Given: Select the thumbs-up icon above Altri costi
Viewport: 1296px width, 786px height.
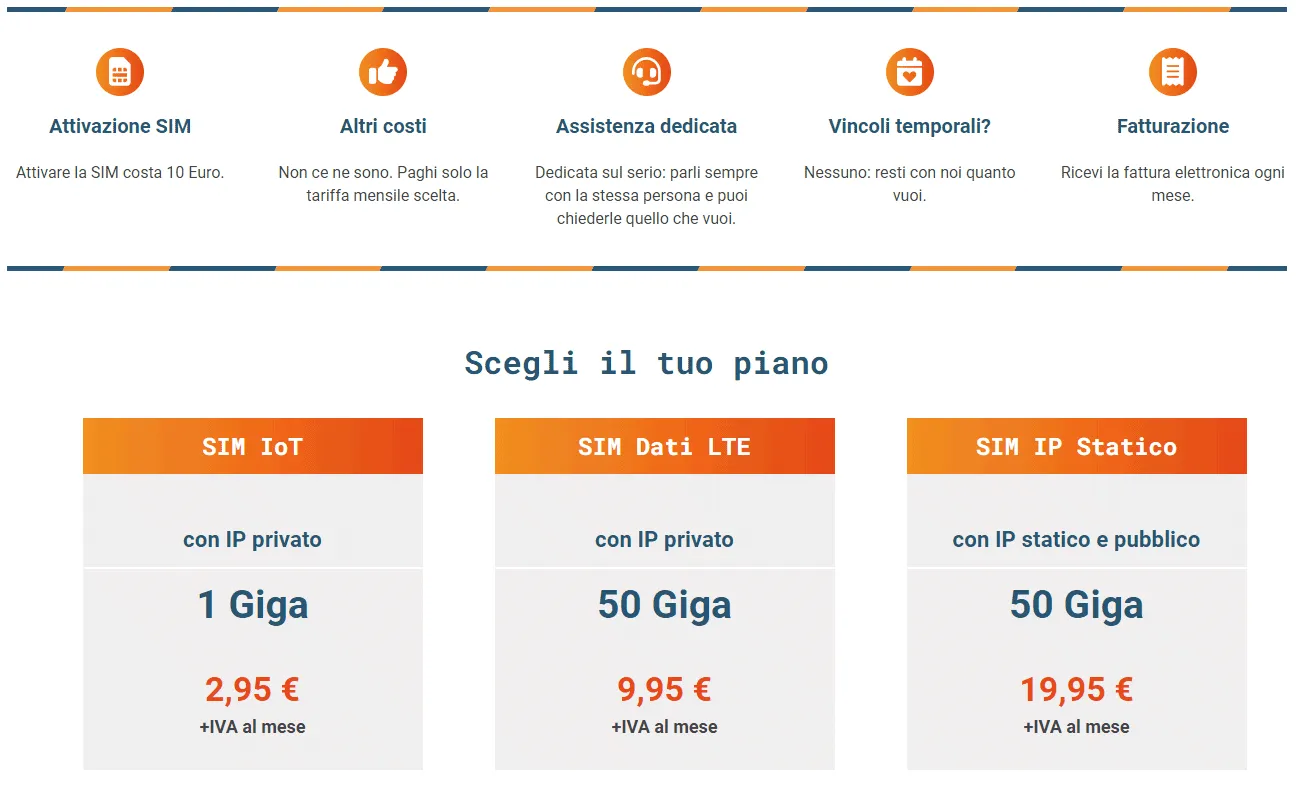Looking at the screenshot, I should tap(383, 71).
